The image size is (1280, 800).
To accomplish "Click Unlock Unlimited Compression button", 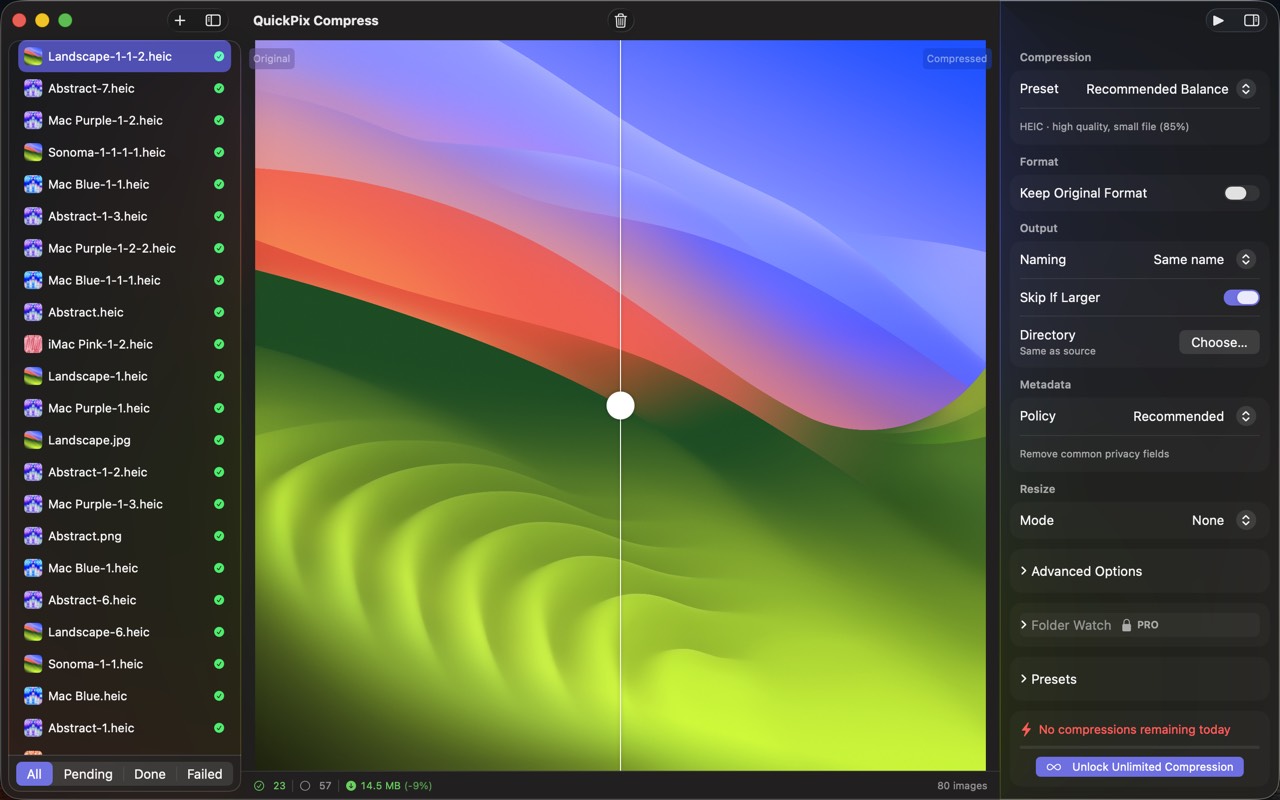I will point(1140,767).
